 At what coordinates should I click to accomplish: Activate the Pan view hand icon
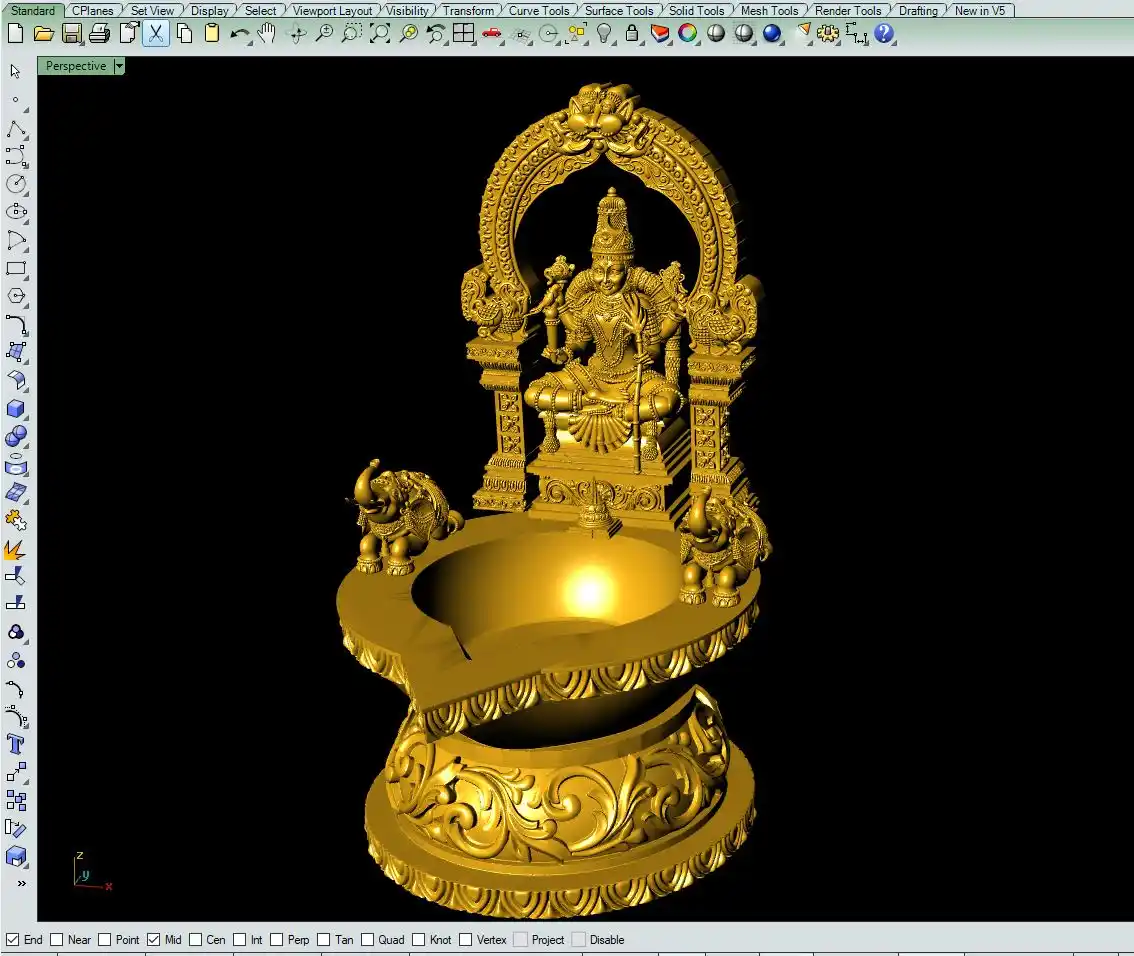click(267, 33)
